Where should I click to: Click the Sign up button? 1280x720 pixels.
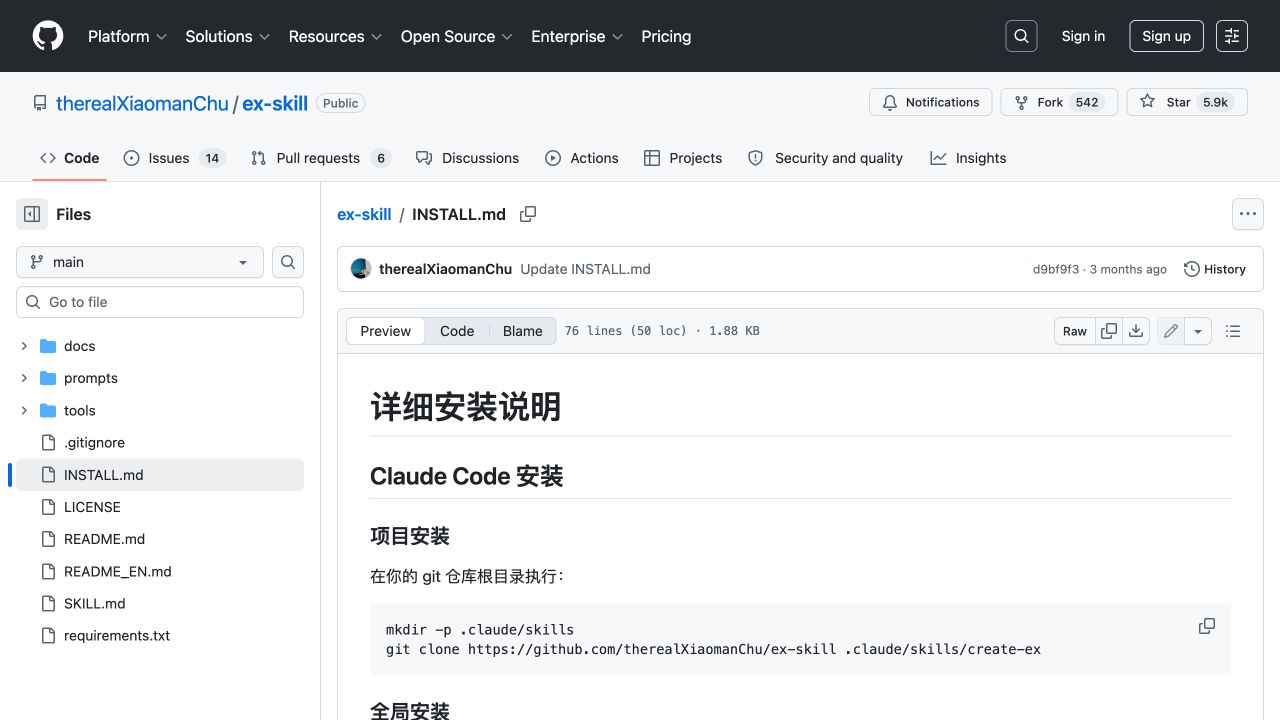[x=1166, y=36]
